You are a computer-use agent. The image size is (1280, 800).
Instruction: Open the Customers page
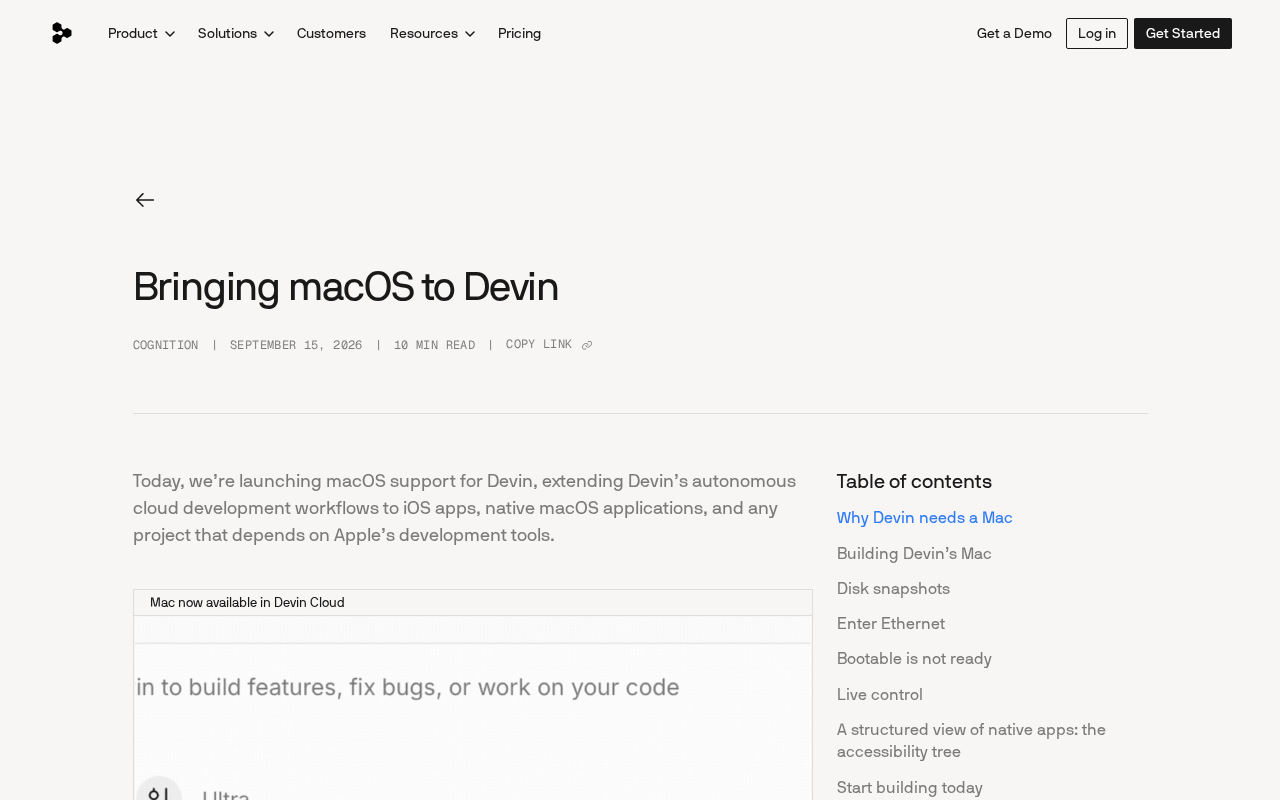(331, 33)
